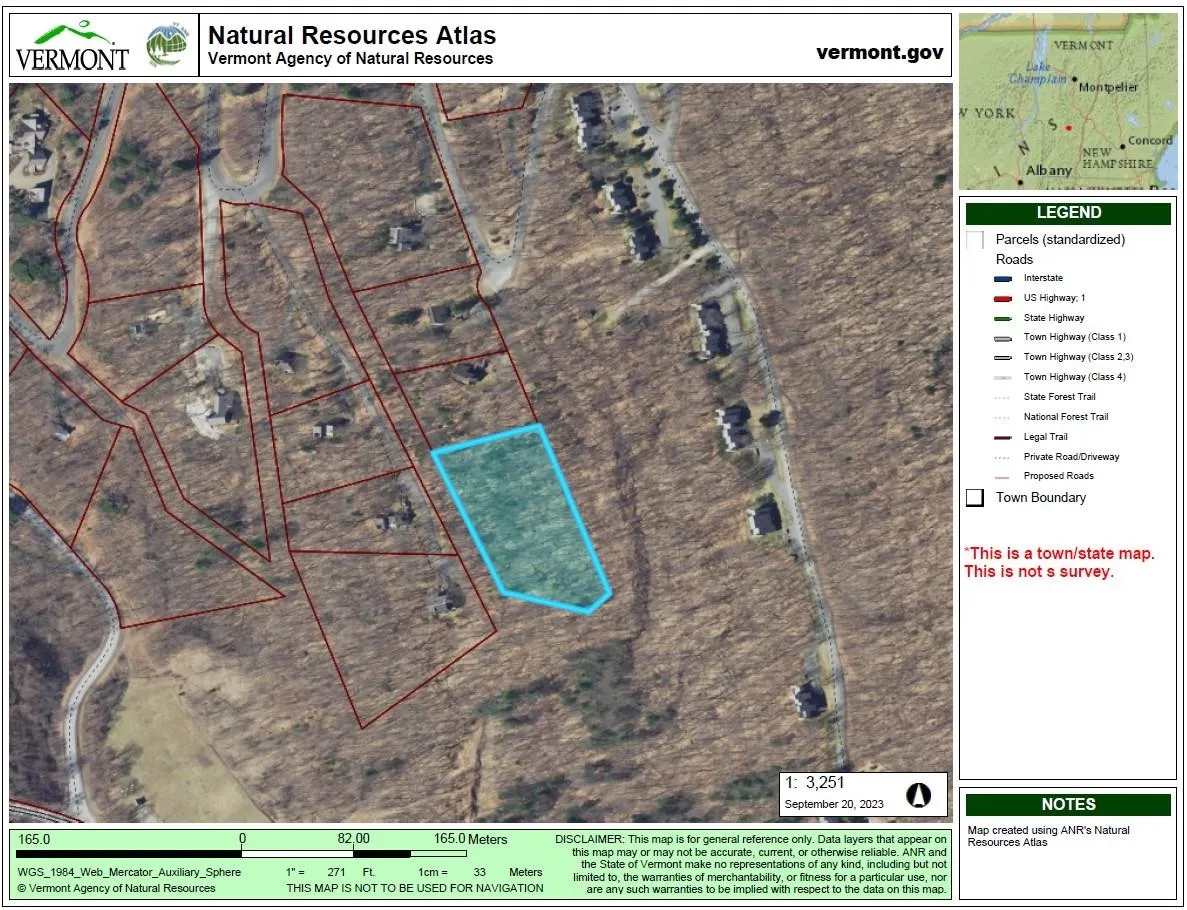
Task: Click the scale bar '82.00' value
Action: tap(354, 839)
